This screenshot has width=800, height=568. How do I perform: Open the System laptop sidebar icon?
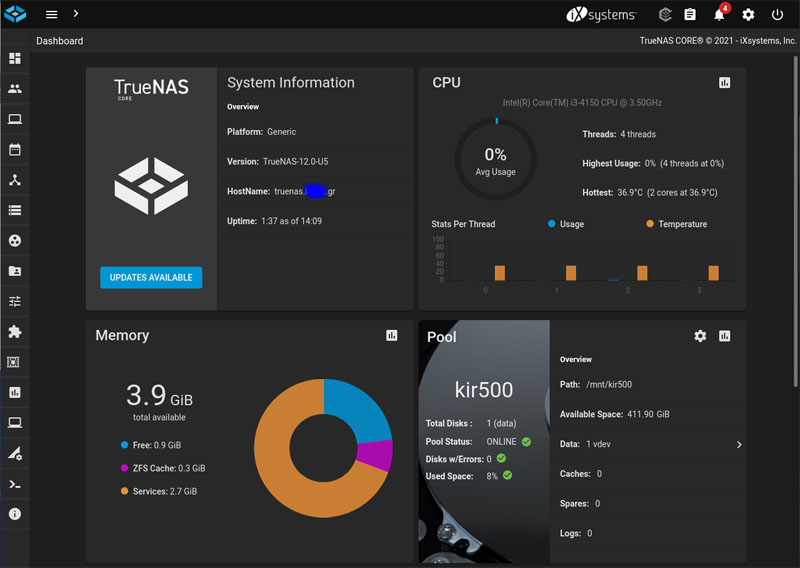pos(15,119)
